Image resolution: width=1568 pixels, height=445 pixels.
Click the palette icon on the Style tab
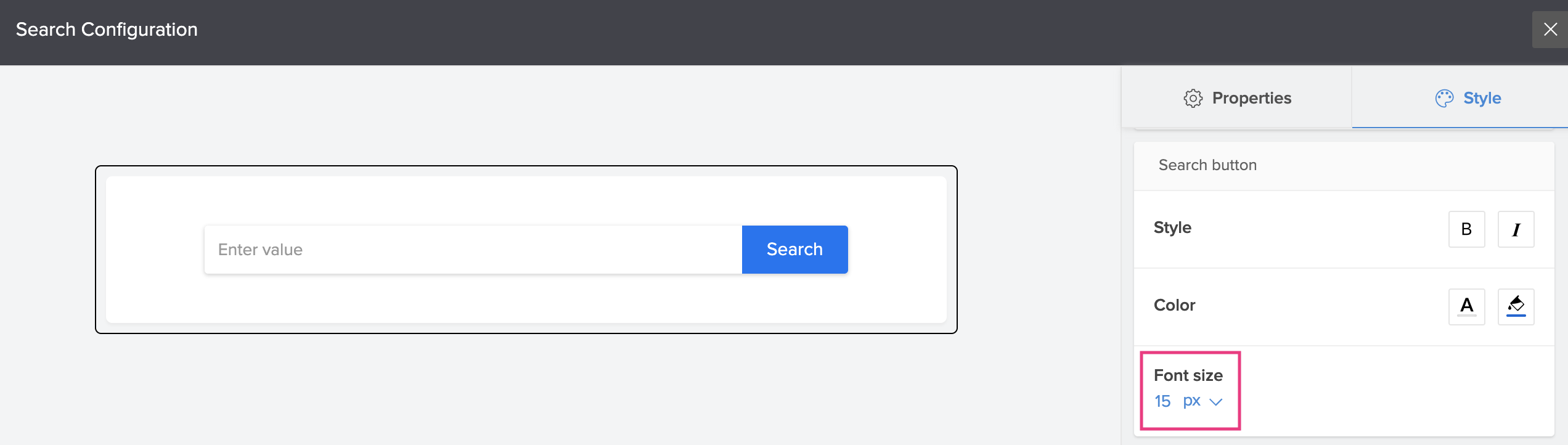1444,99
